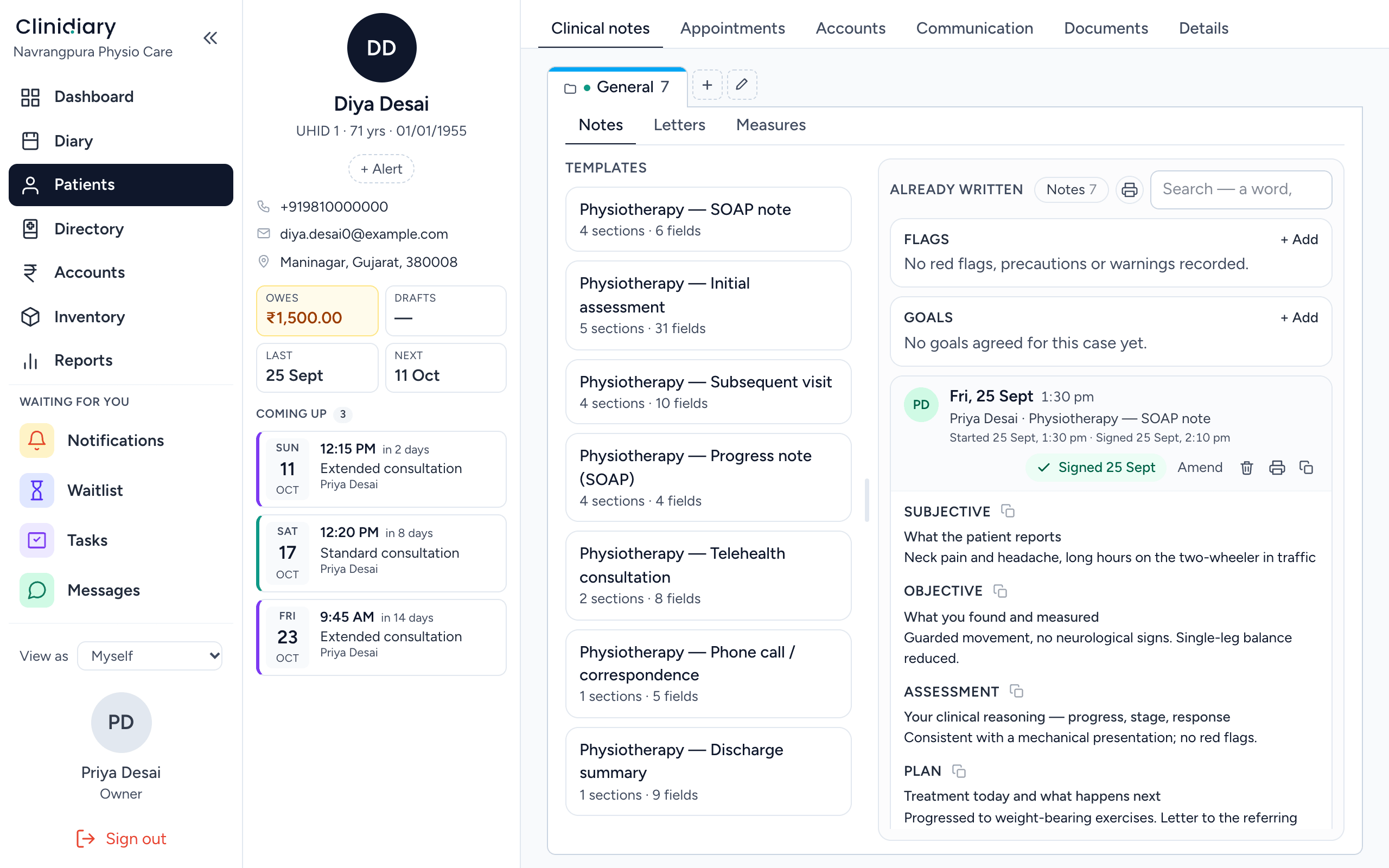Add an alert for Diya Desai
Viewport: 1389px width, 868px height.
click(381, 169)
